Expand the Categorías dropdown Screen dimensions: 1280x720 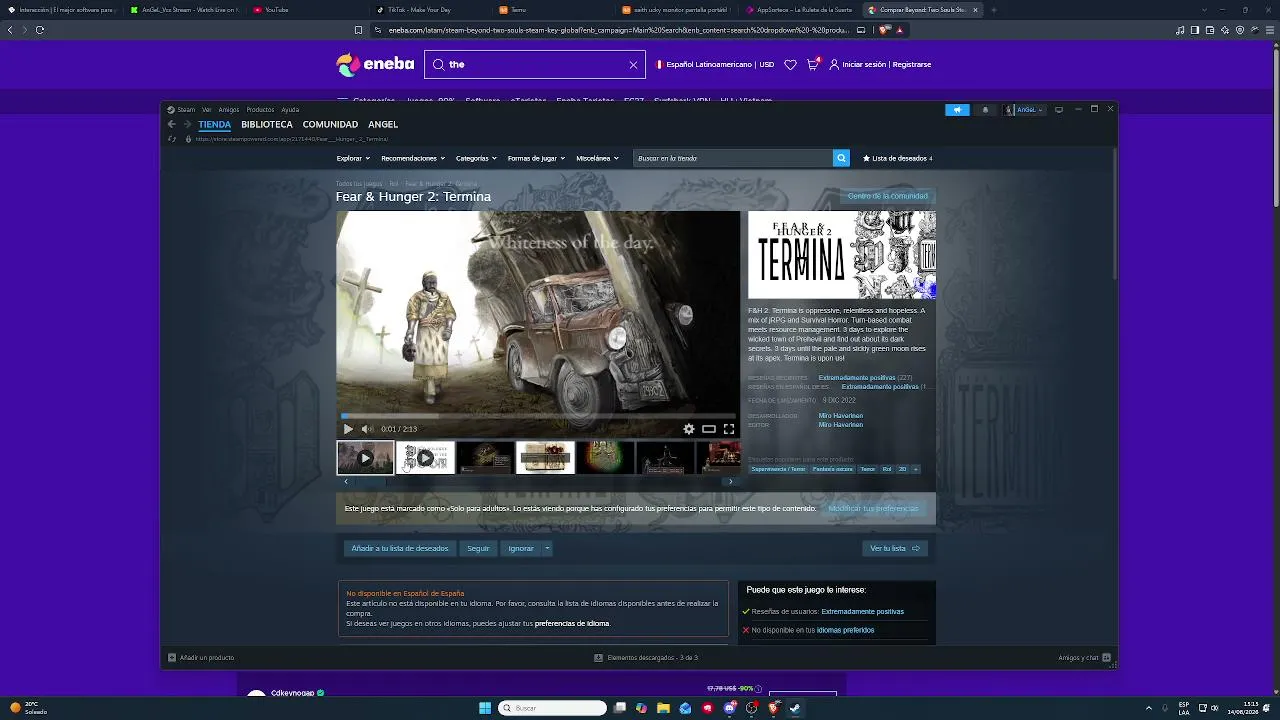[476, 158]
